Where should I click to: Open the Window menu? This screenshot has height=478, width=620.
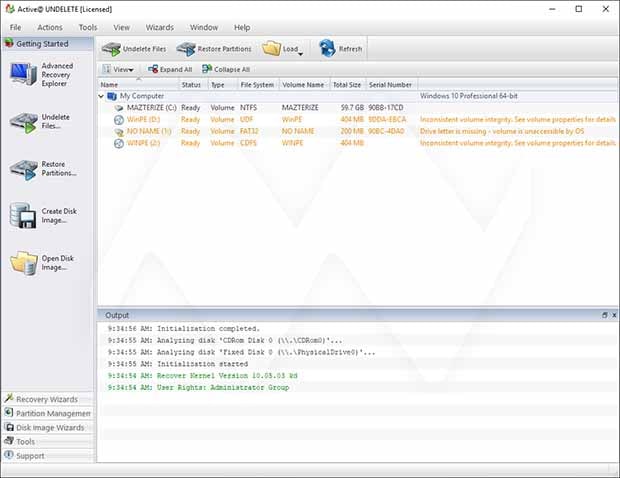tap(204, 27)
